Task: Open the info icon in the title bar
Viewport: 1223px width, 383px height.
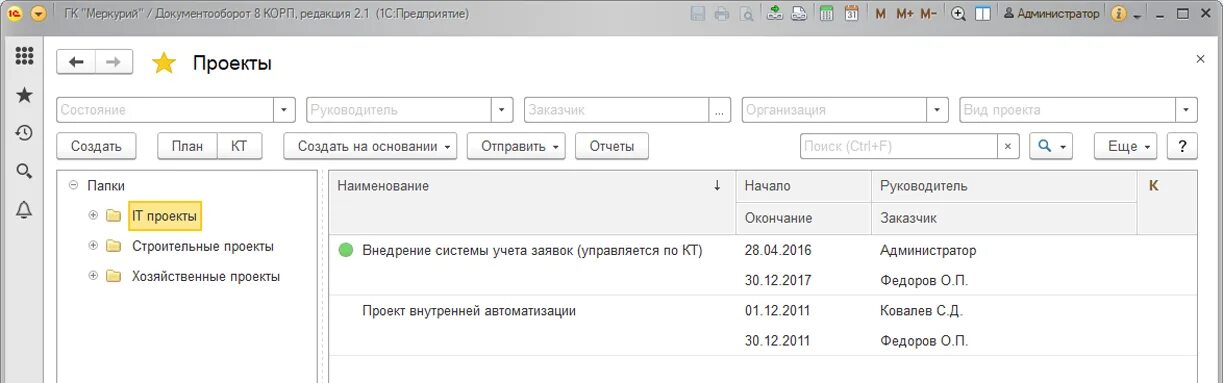Action: [1119, 14]
